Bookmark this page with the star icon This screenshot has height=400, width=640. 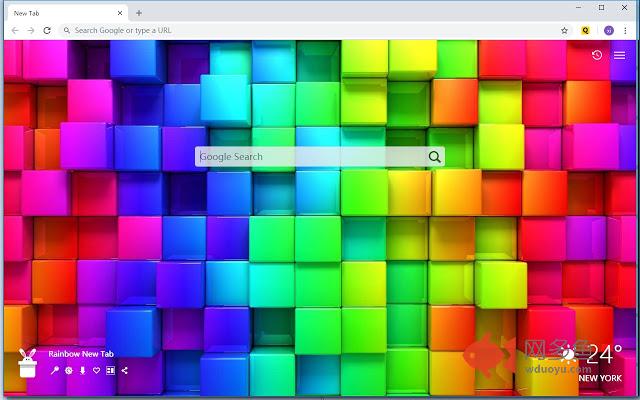(564, 31)
